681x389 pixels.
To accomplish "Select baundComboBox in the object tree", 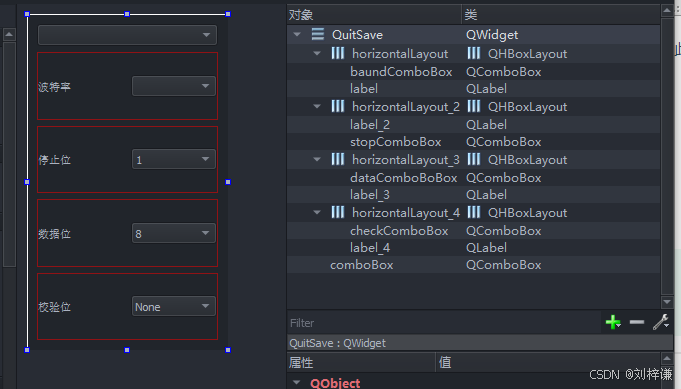I will coord(401,72).
